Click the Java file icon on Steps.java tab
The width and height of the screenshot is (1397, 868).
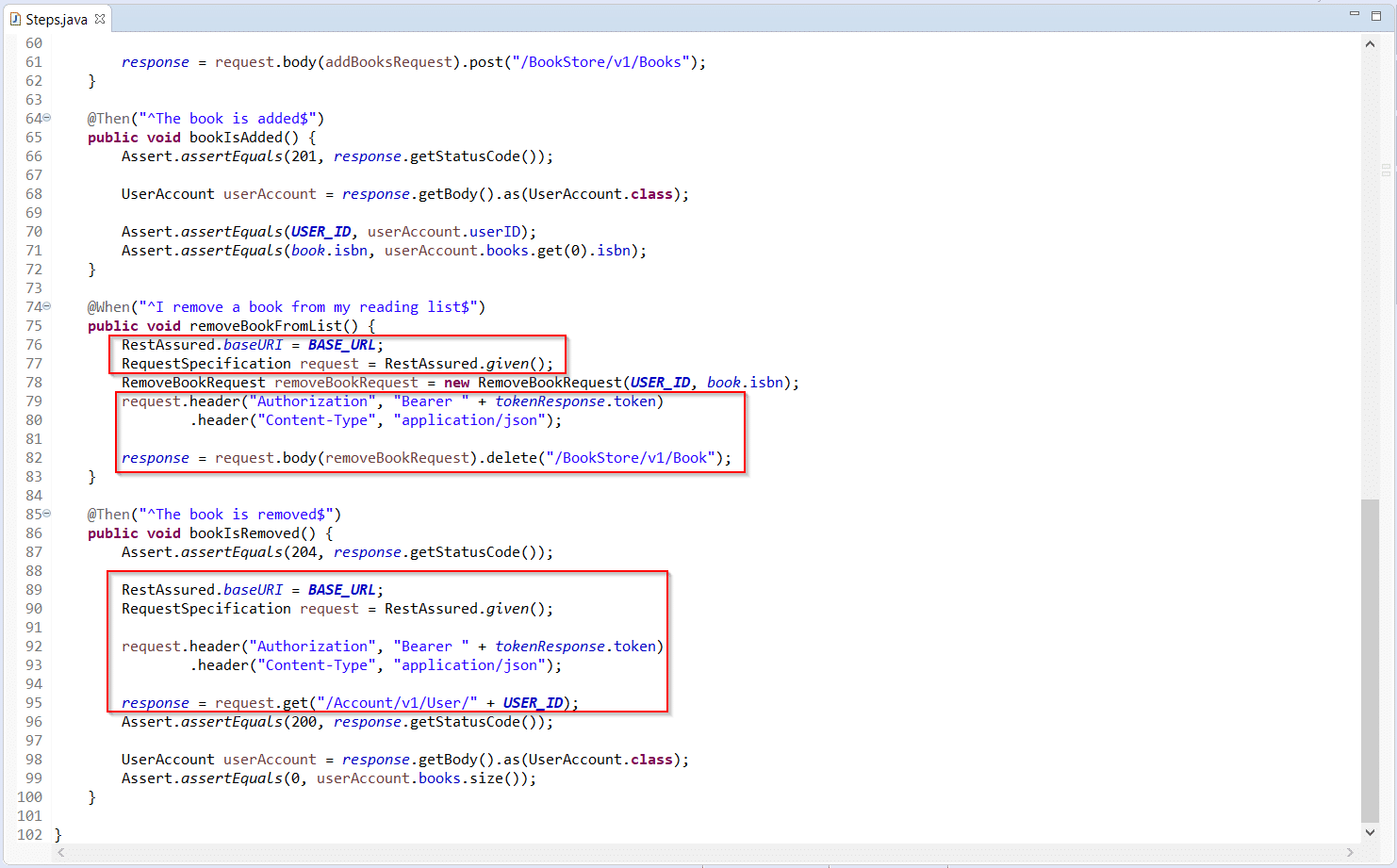tap(15, 19)
